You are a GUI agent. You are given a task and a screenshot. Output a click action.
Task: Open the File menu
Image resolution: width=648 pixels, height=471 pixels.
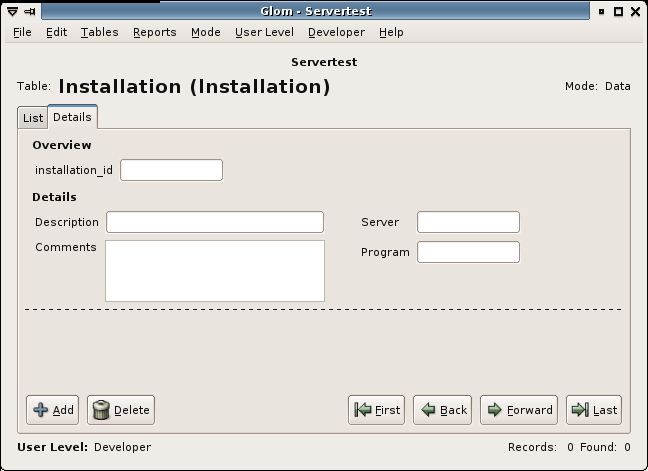[x=22, y=32]
